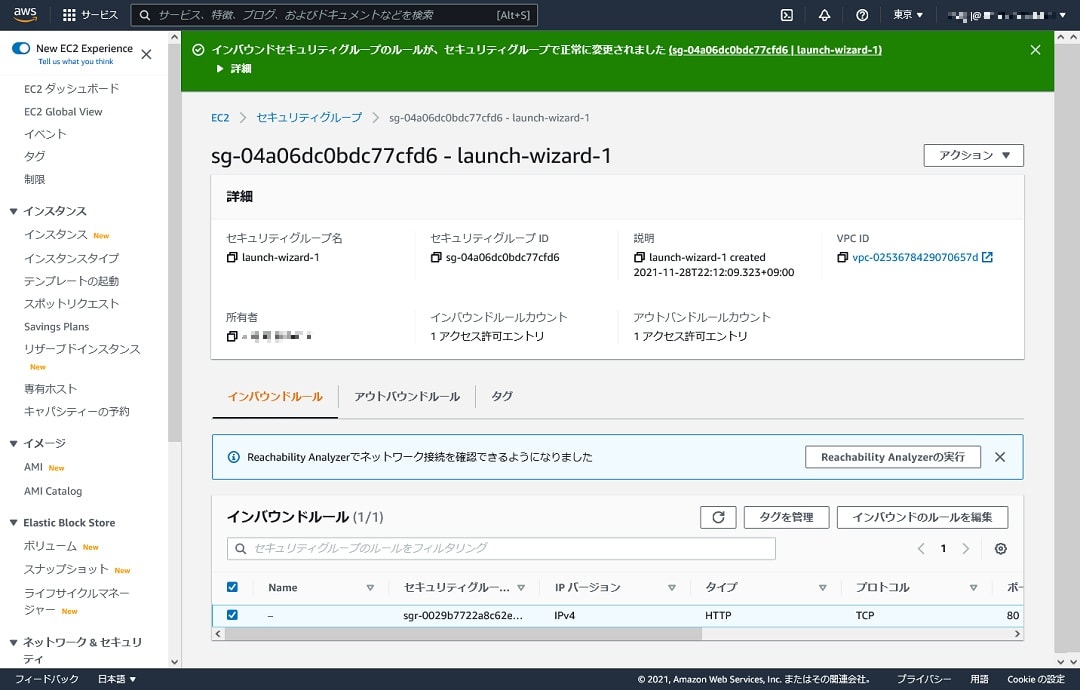Screen dimensions: 1080x690
Task: Open the sg-04a06dc0bdc77cfd6 link in banner
Action: [775, 50]
